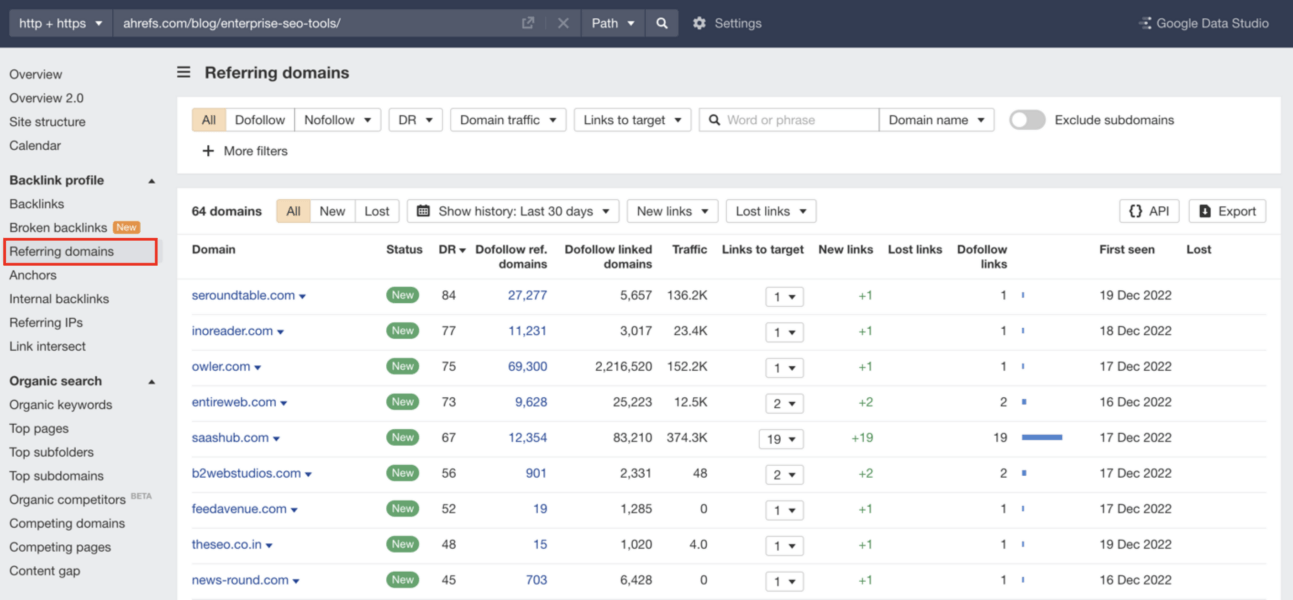Click the search magnifier icon next to Path
1293x600 pixels.
[661, 22]
